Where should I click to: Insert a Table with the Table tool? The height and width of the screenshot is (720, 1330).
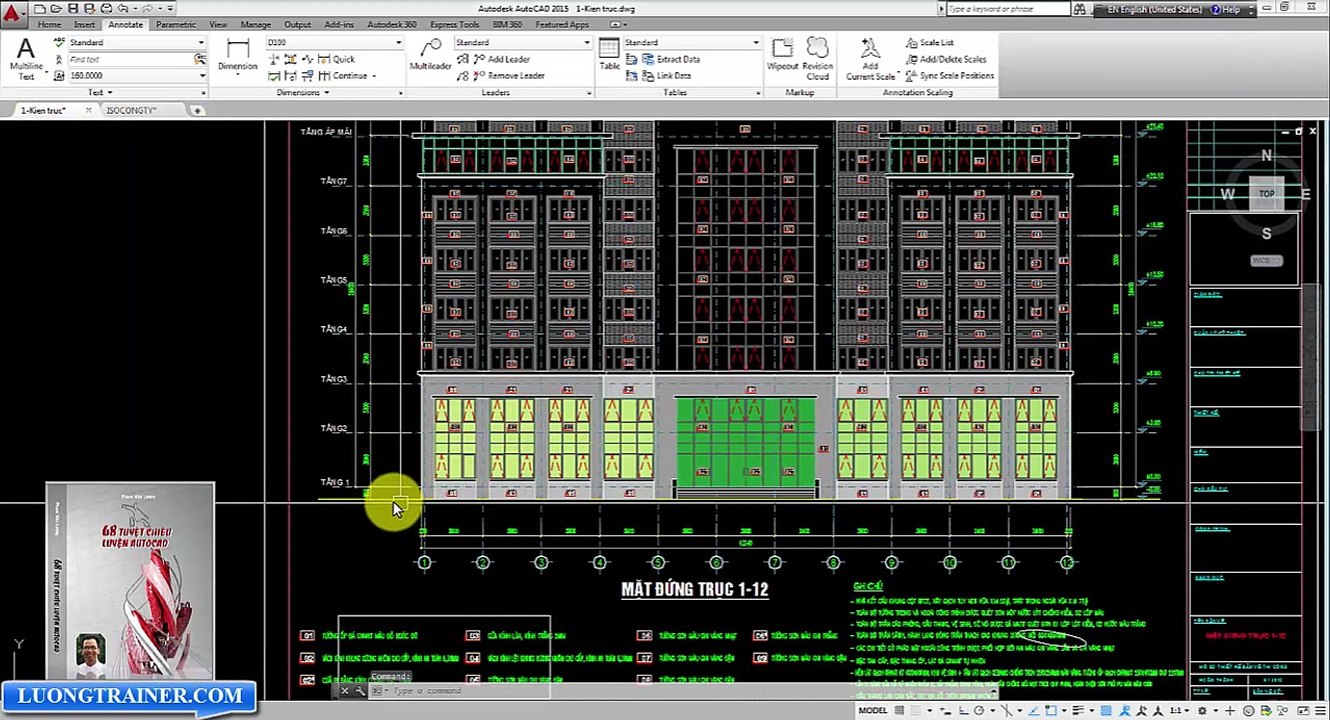[x=609, y=55]
